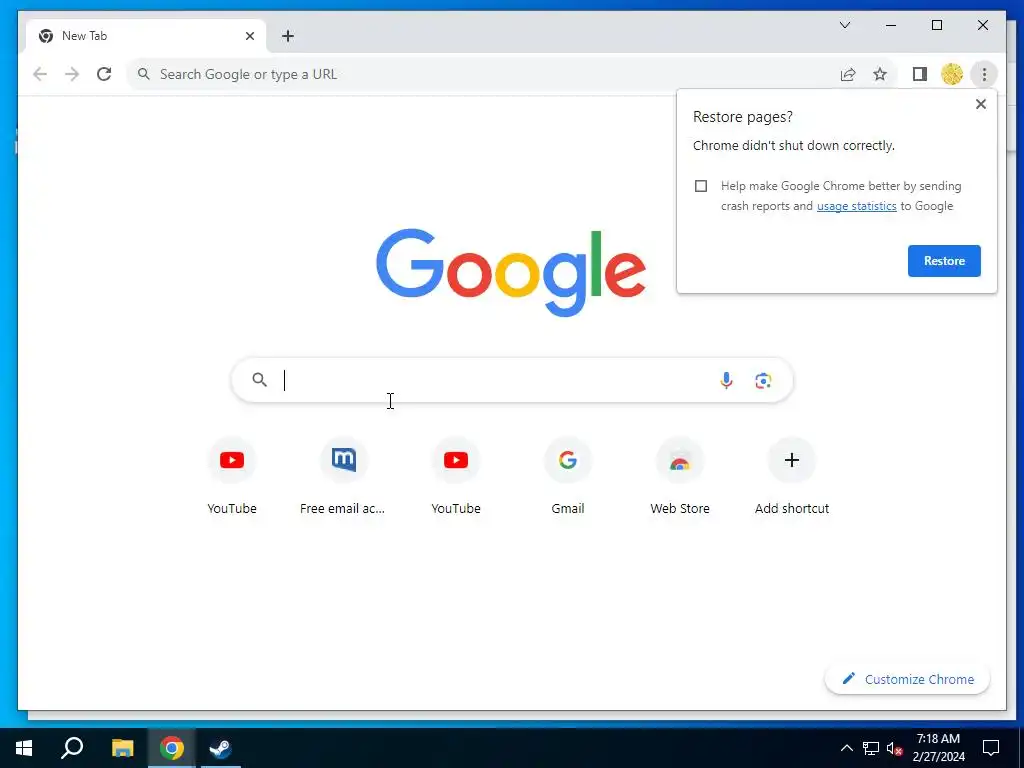Open the Free email ac... shortcut
The width and height of the screenshot is (1024, 768).
(343, 477)
